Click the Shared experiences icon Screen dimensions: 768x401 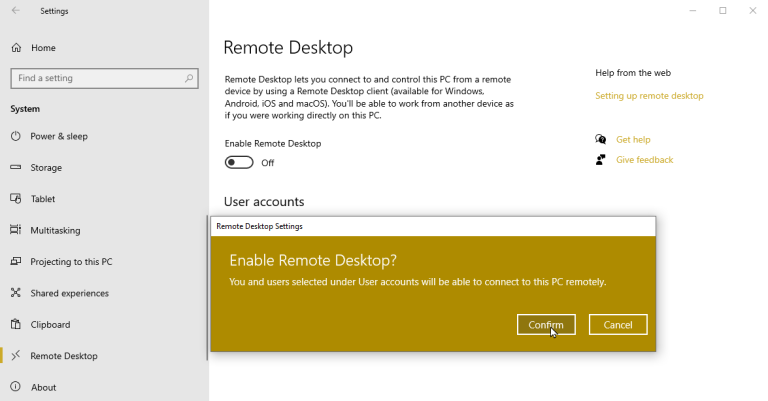(x=16, y=293)
